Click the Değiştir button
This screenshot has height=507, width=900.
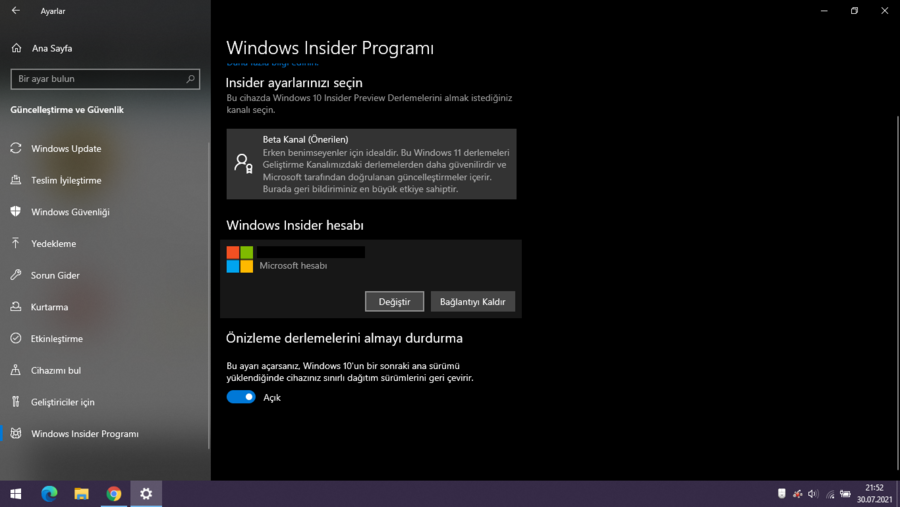[x=394, y=301]
